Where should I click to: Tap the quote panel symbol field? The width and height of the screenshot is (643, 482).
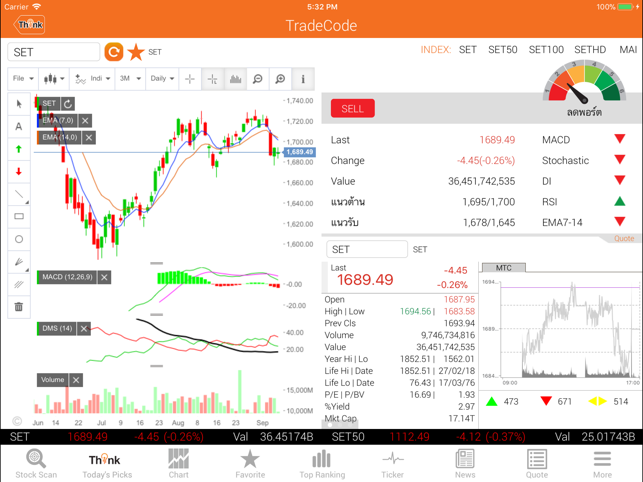point(367,249)
